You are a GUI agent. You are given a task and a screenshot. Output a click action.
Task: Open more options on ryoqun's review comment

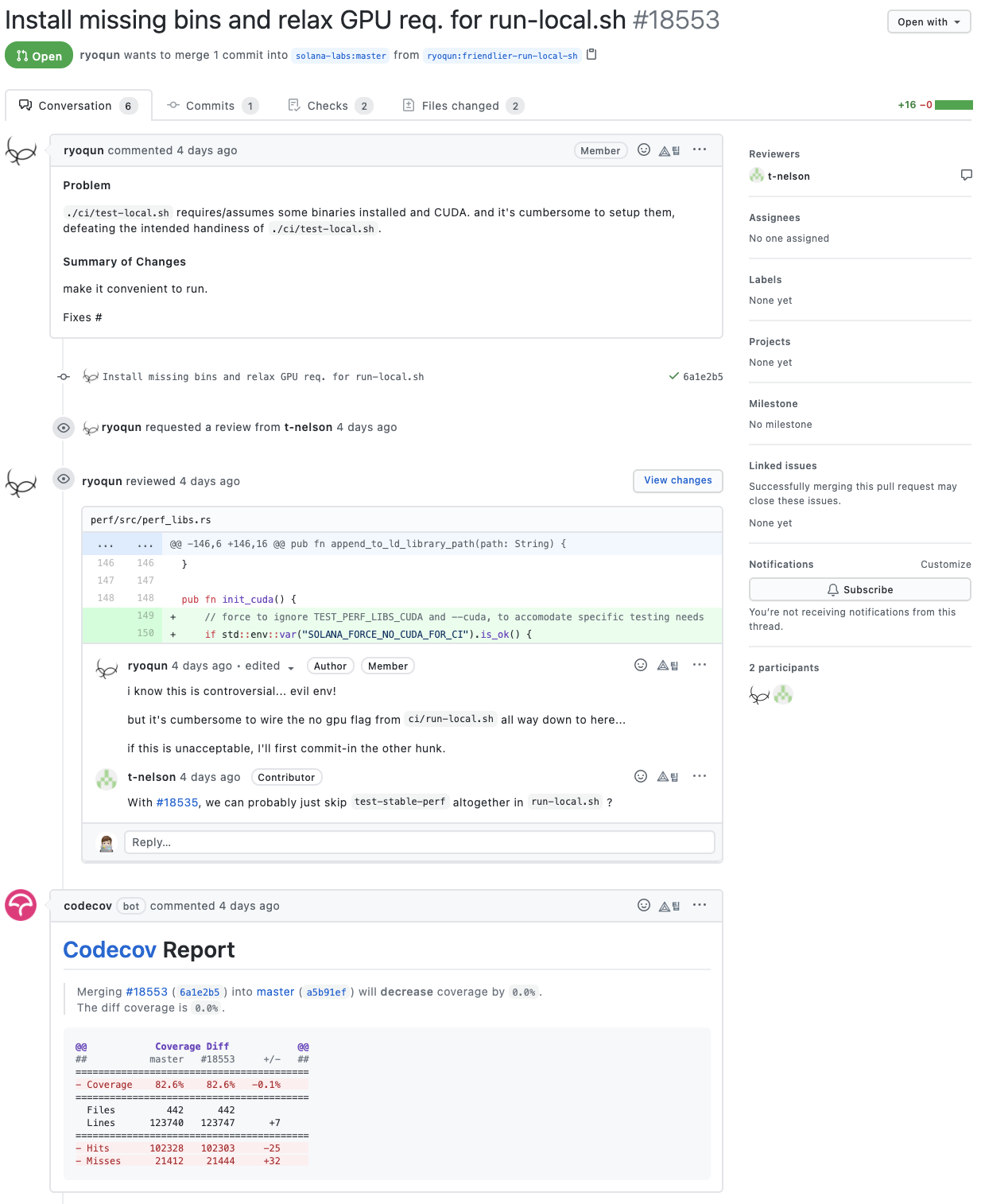[x=700, y=665]
